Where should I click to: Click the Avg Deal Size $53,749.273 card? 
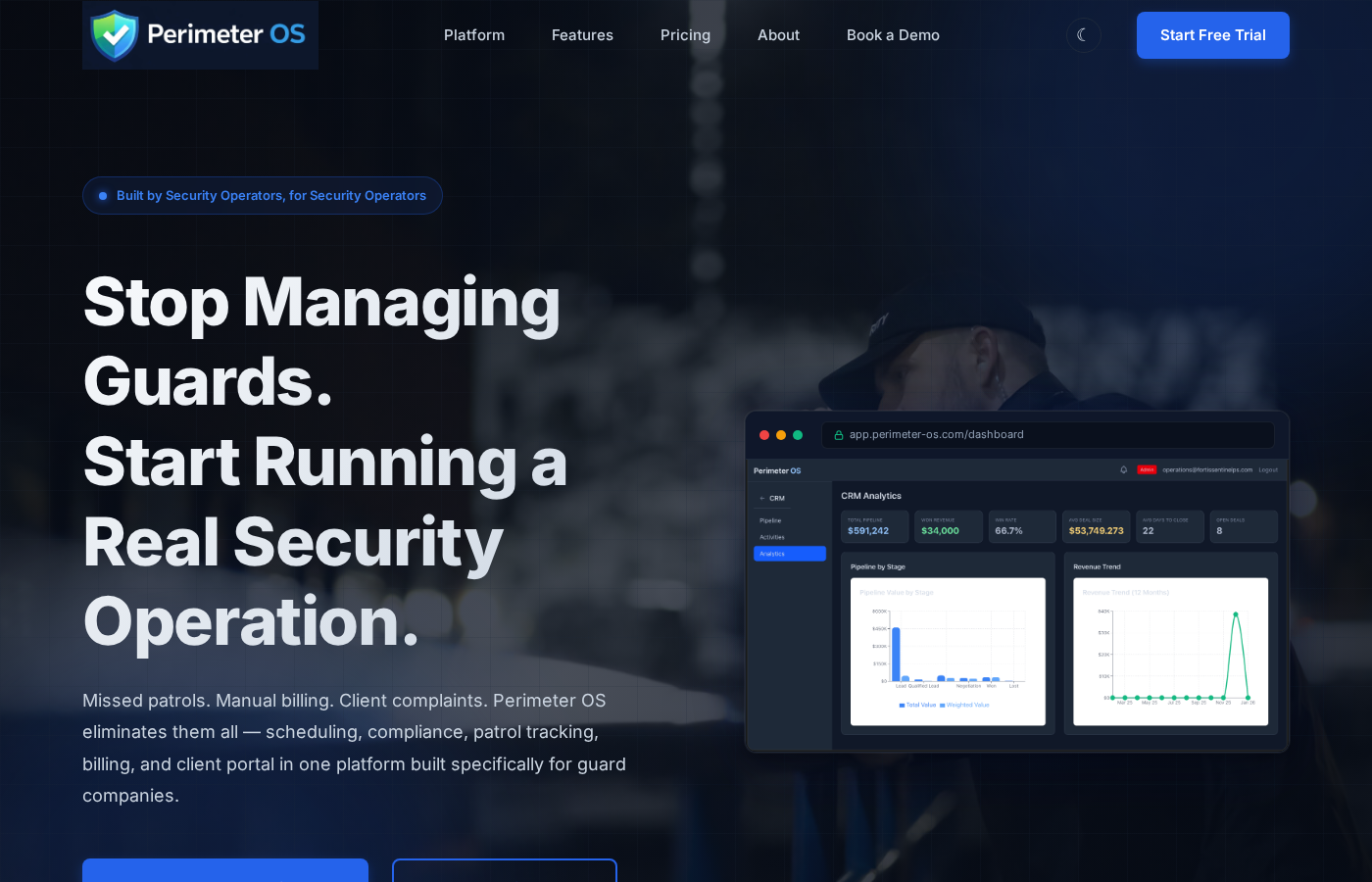click(x=1097, y=526)
